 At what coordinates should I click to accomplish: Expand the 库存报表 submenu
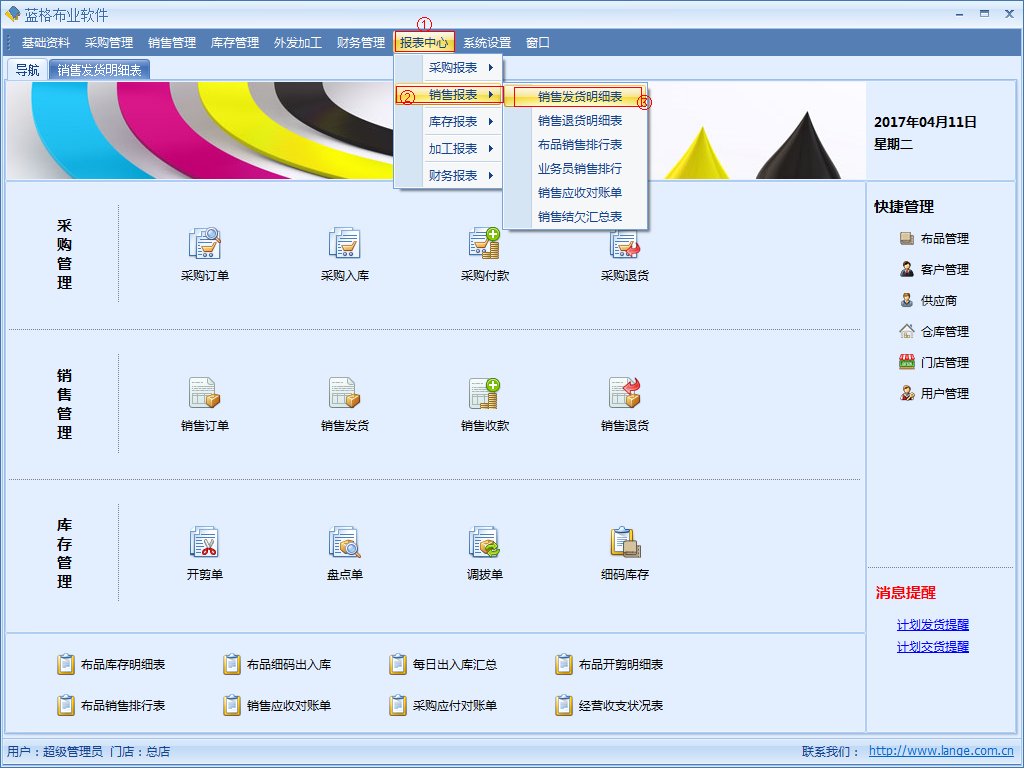click(453, 121)
